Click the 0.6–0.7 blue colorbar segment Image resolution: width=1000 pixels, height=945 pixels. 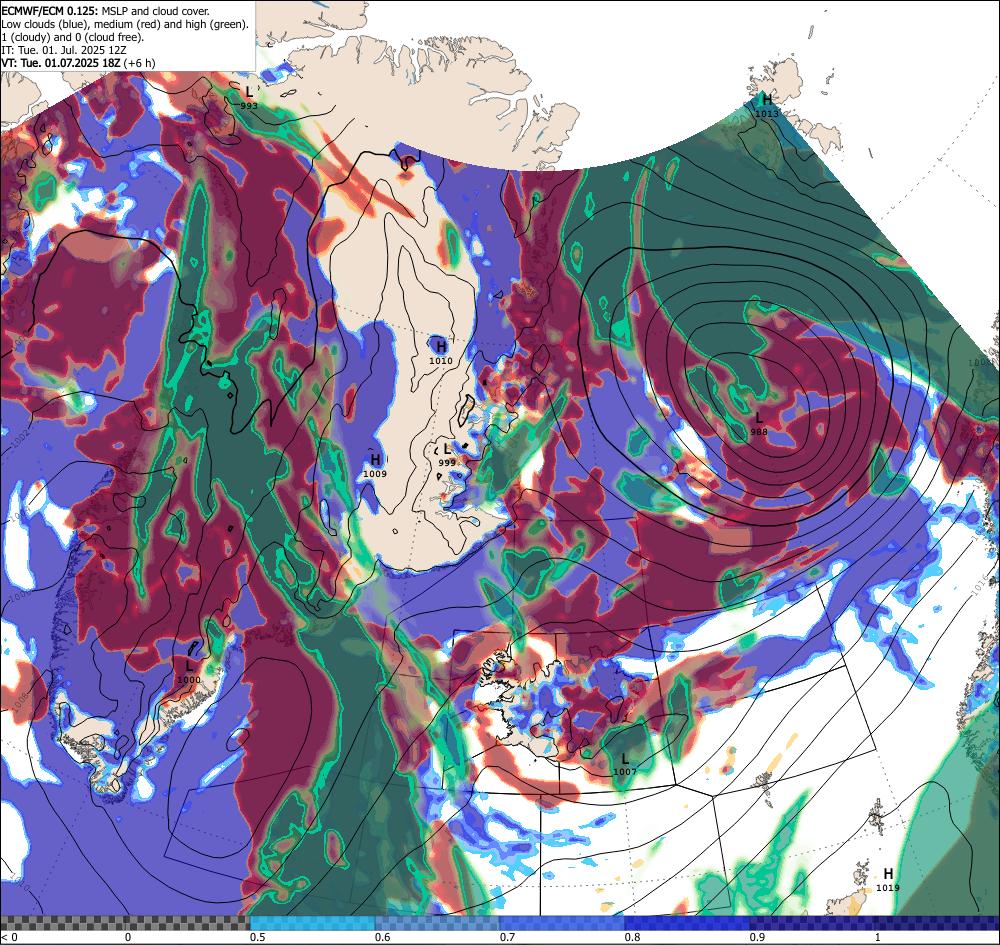point(438,923)
